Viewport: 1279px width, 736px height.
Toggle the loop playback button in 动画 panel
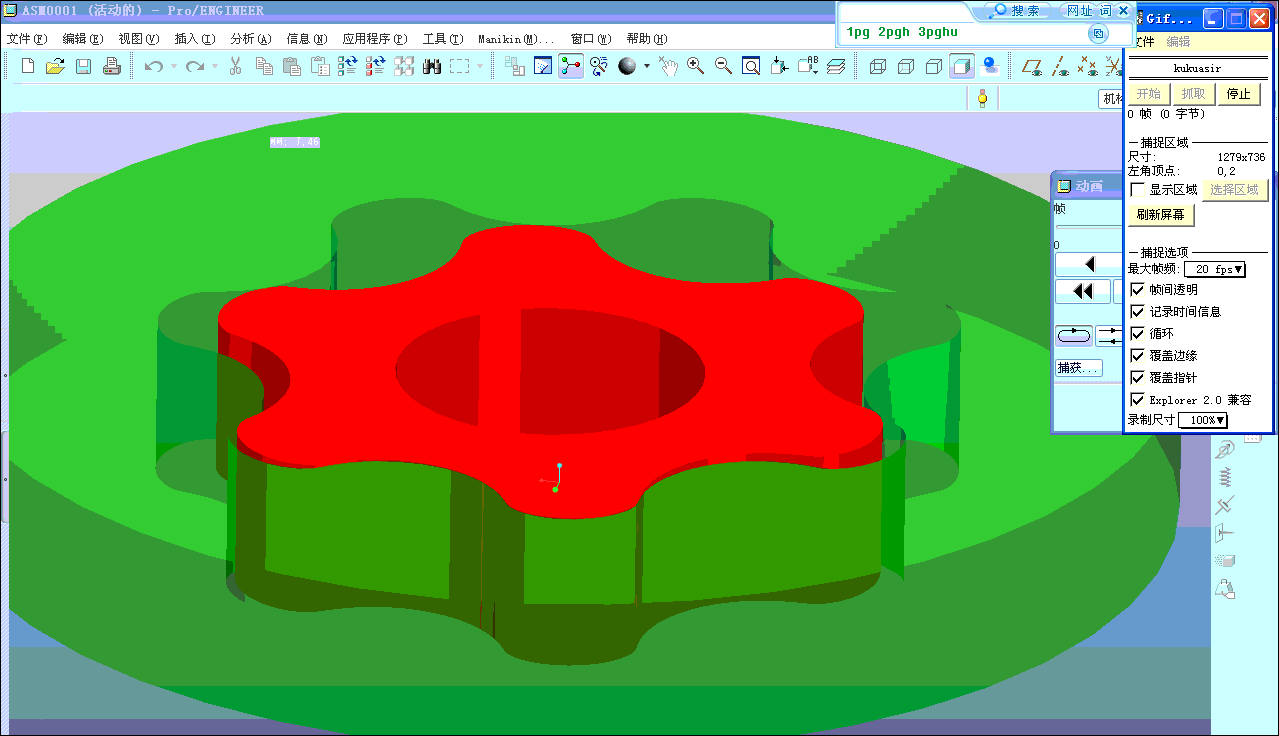(1074, 334)
